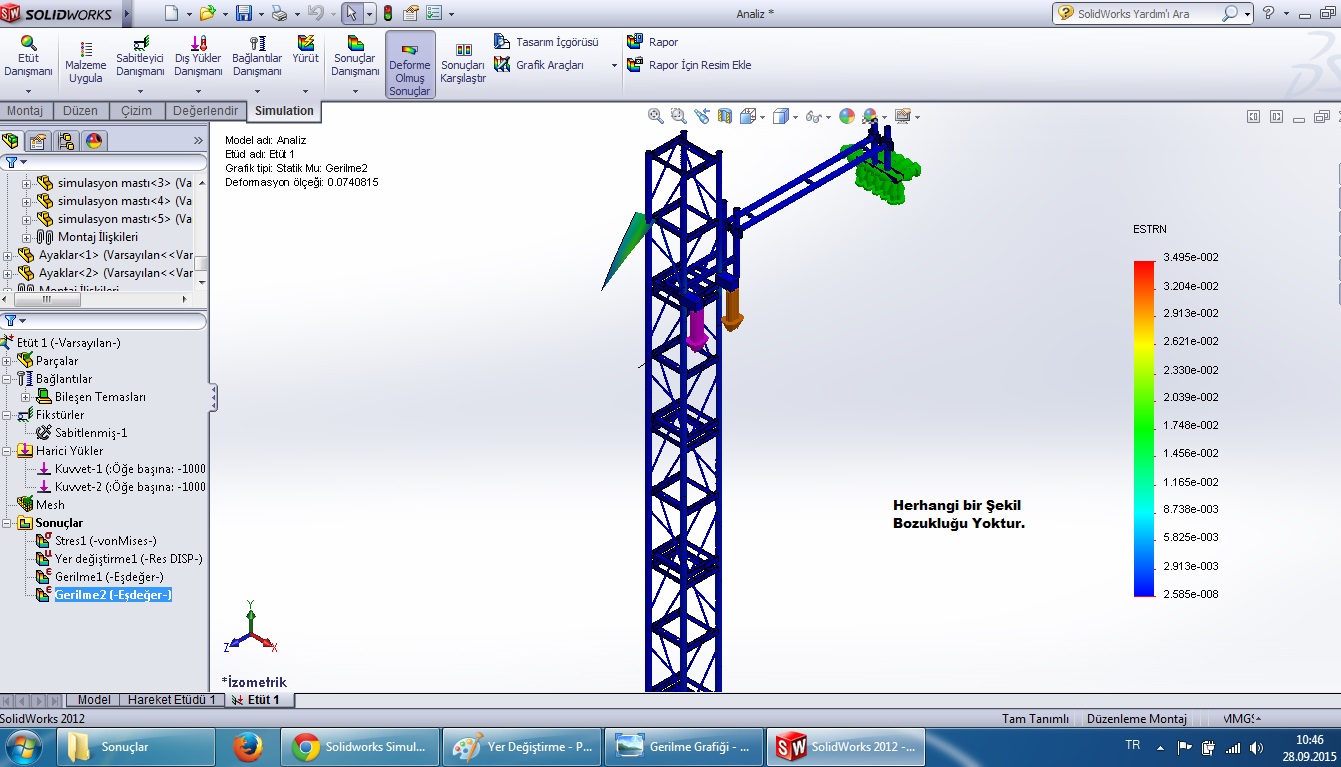Switch to the Değerlendir tab
Viewport: 1341px width, 767px height.
[x=205, y=111]
